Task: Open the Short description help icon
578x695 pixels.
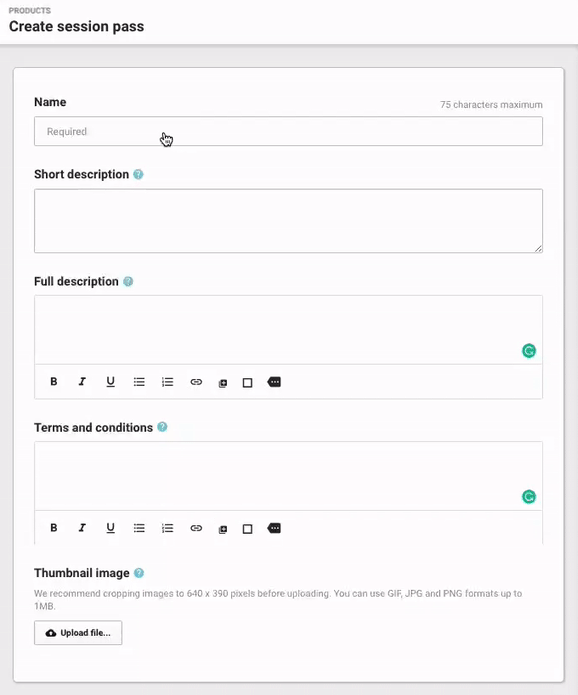Action: click(x=138, y=174)
